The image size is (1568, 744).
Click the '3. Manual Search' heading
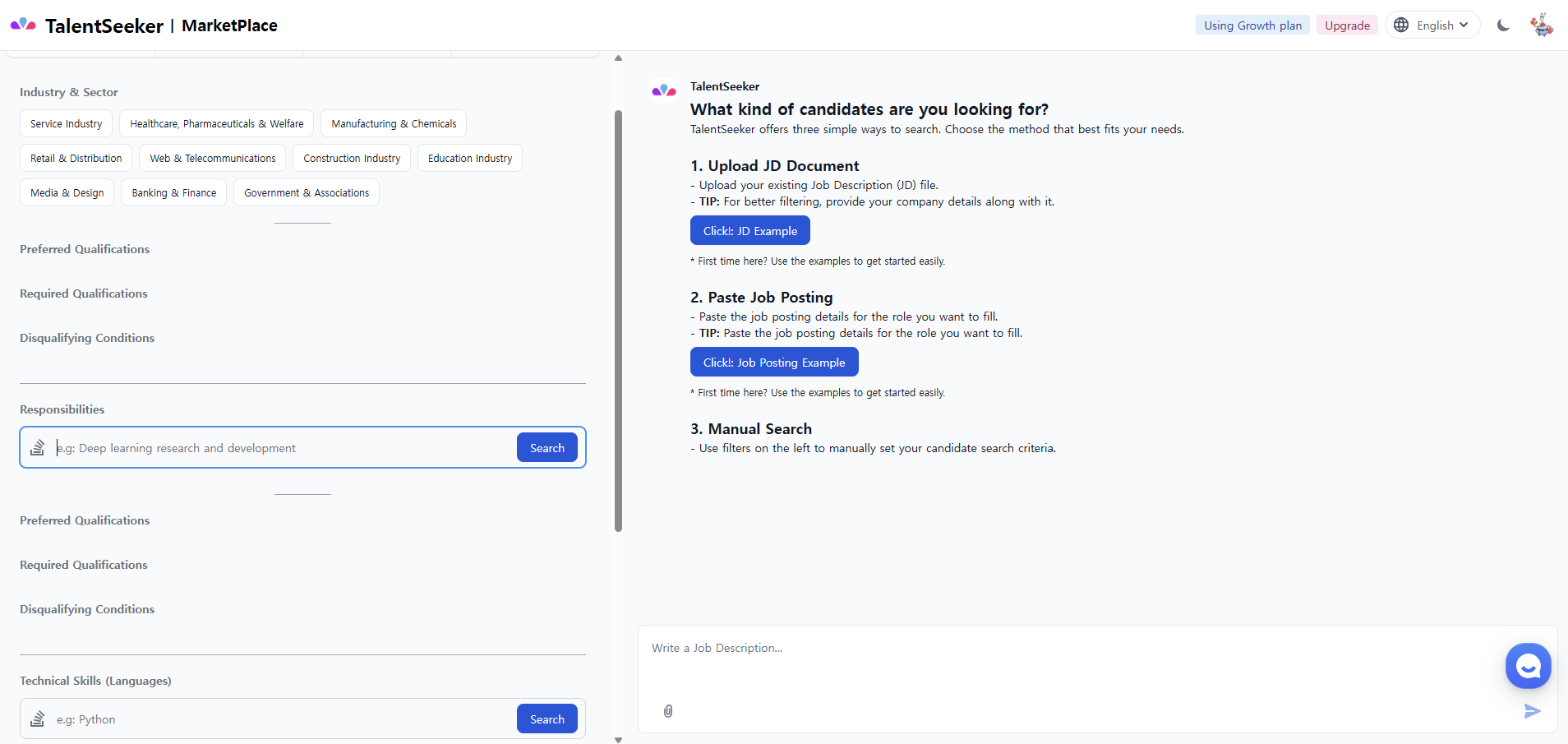751,429
